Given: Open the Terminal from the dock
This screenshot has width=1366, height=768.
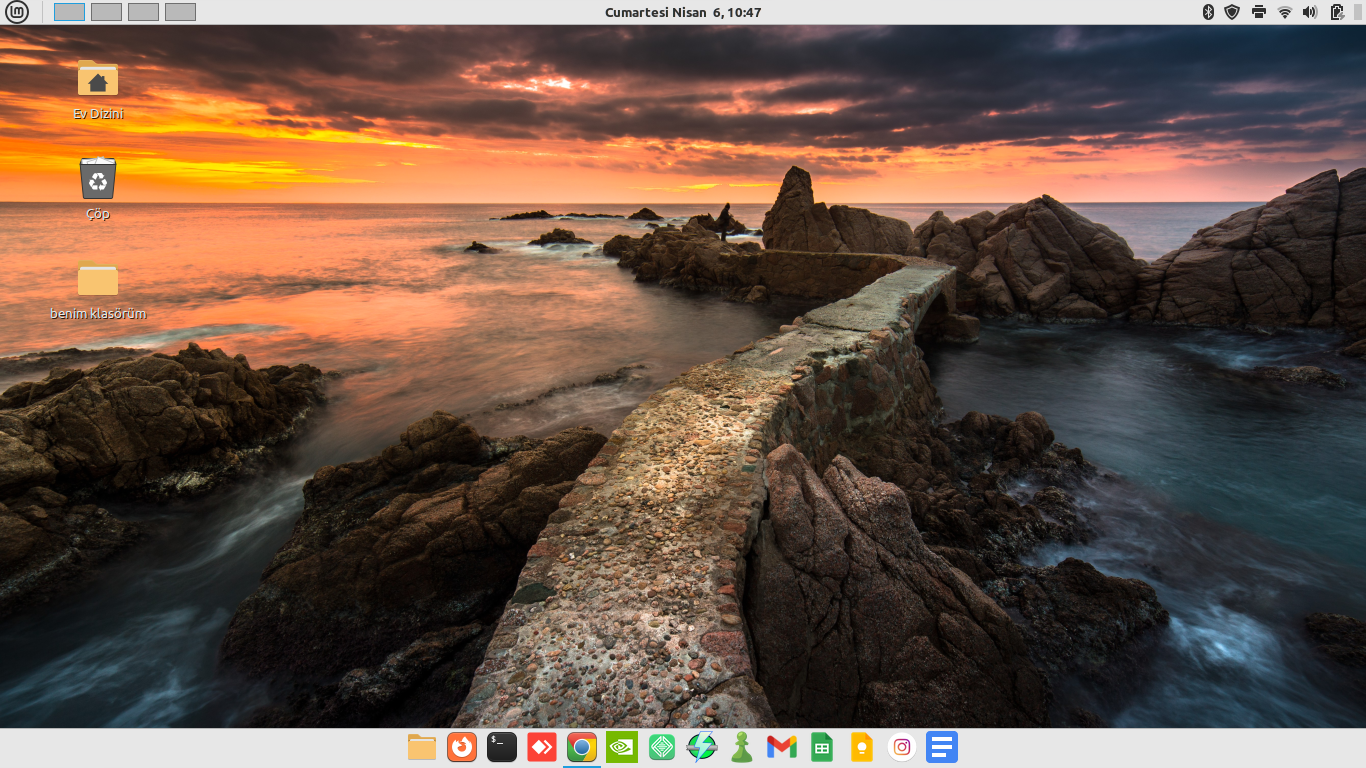Looking at the screenshot, I should click(x=502, y=747).
